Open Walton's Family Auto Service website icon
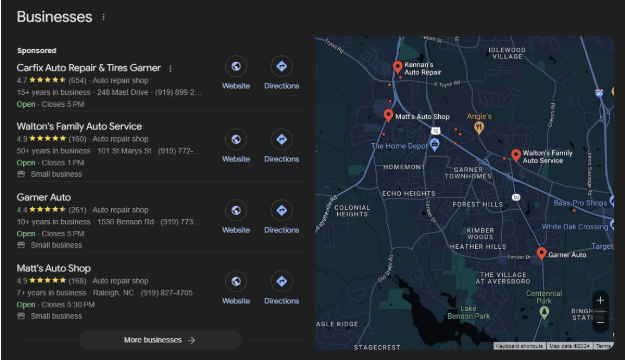This screenshot has width=625, height=360. click(x=236, y=140)
